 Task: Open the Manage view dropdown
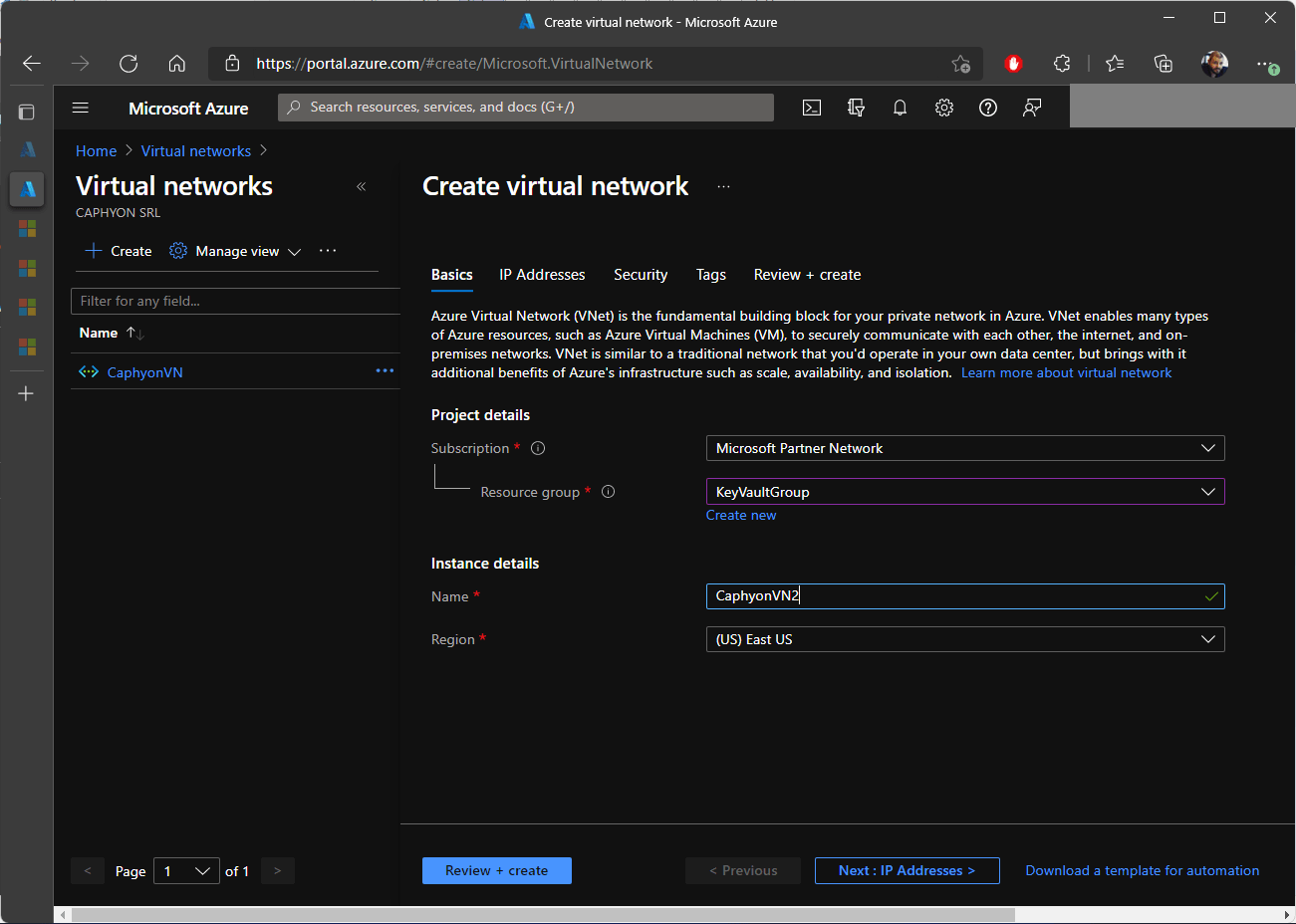(x=235, y=251)
